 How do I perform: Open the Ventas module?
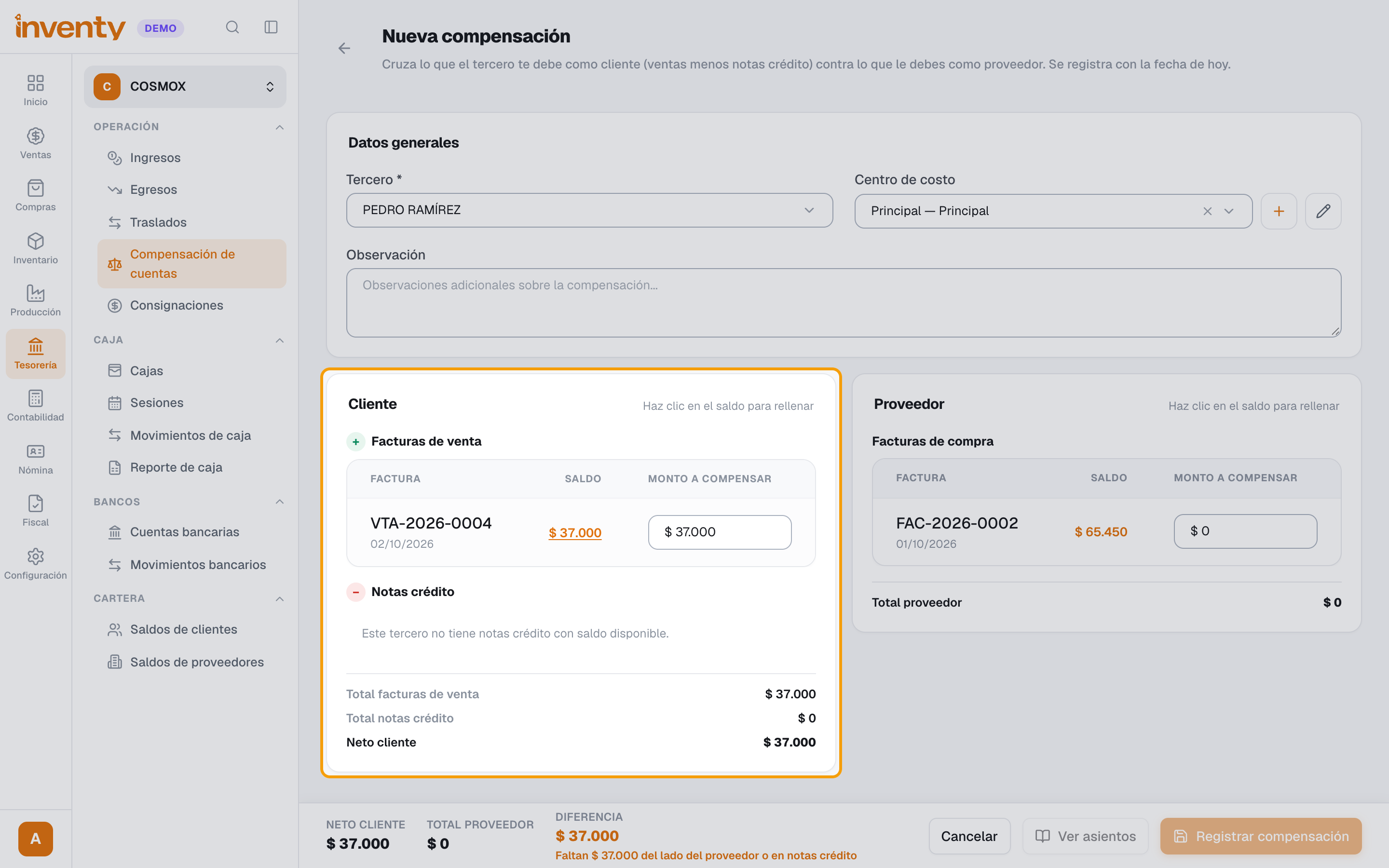[x=36, y=144]
